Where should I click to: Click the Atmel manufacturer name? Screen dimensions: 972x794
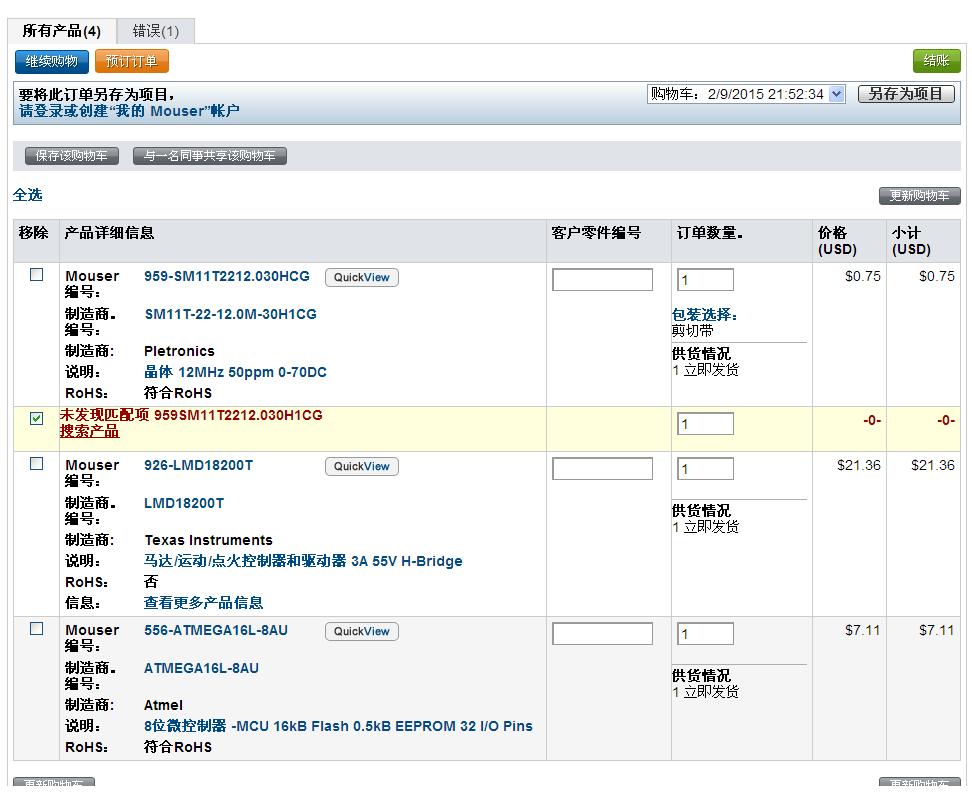[163, 705]
